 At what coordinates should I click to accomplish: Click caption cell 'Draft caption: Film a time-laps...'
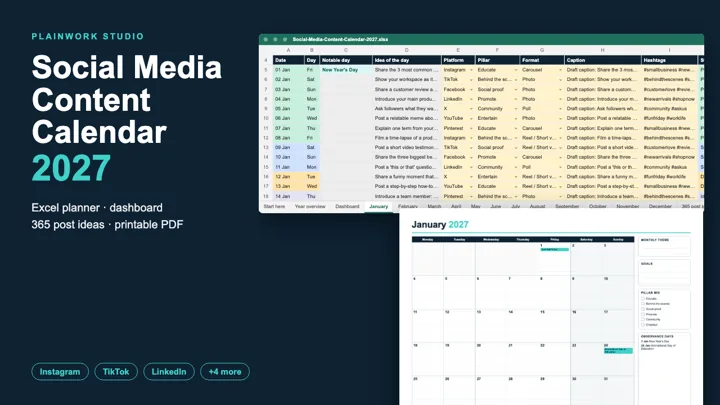click(602, 138)
